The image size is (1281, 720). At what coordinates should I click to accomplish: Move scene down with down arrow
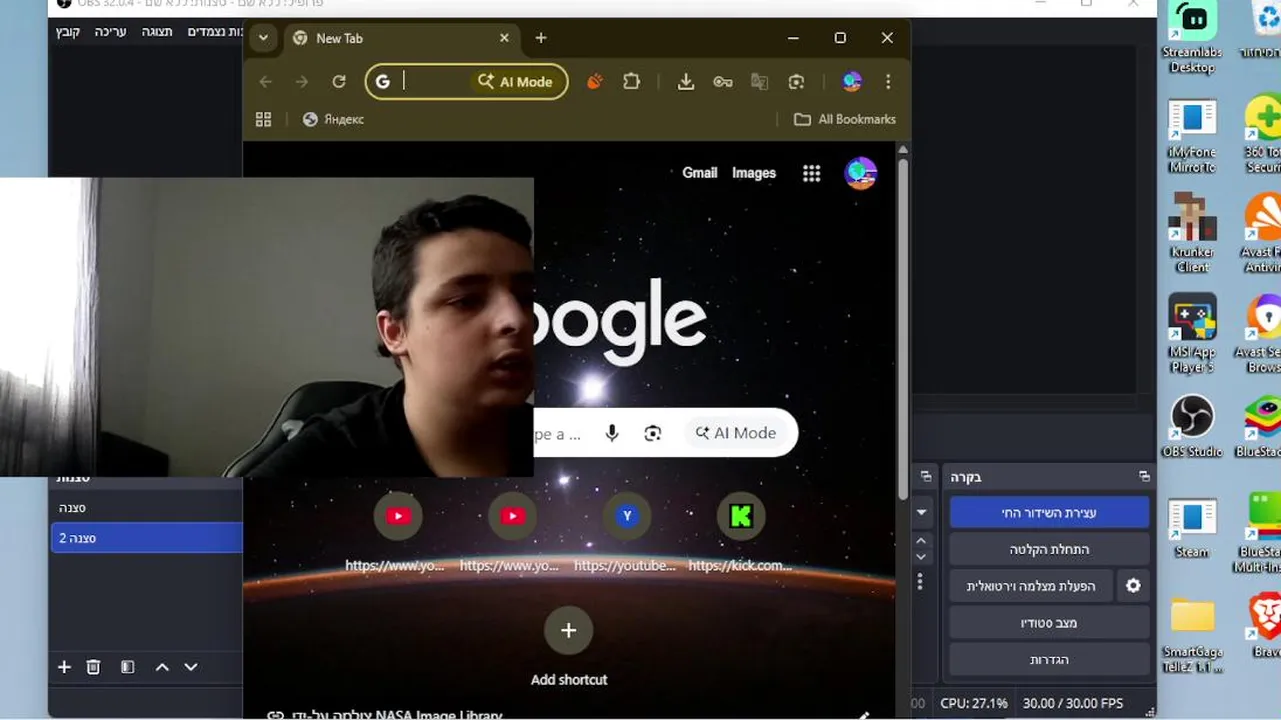point(191,667)
